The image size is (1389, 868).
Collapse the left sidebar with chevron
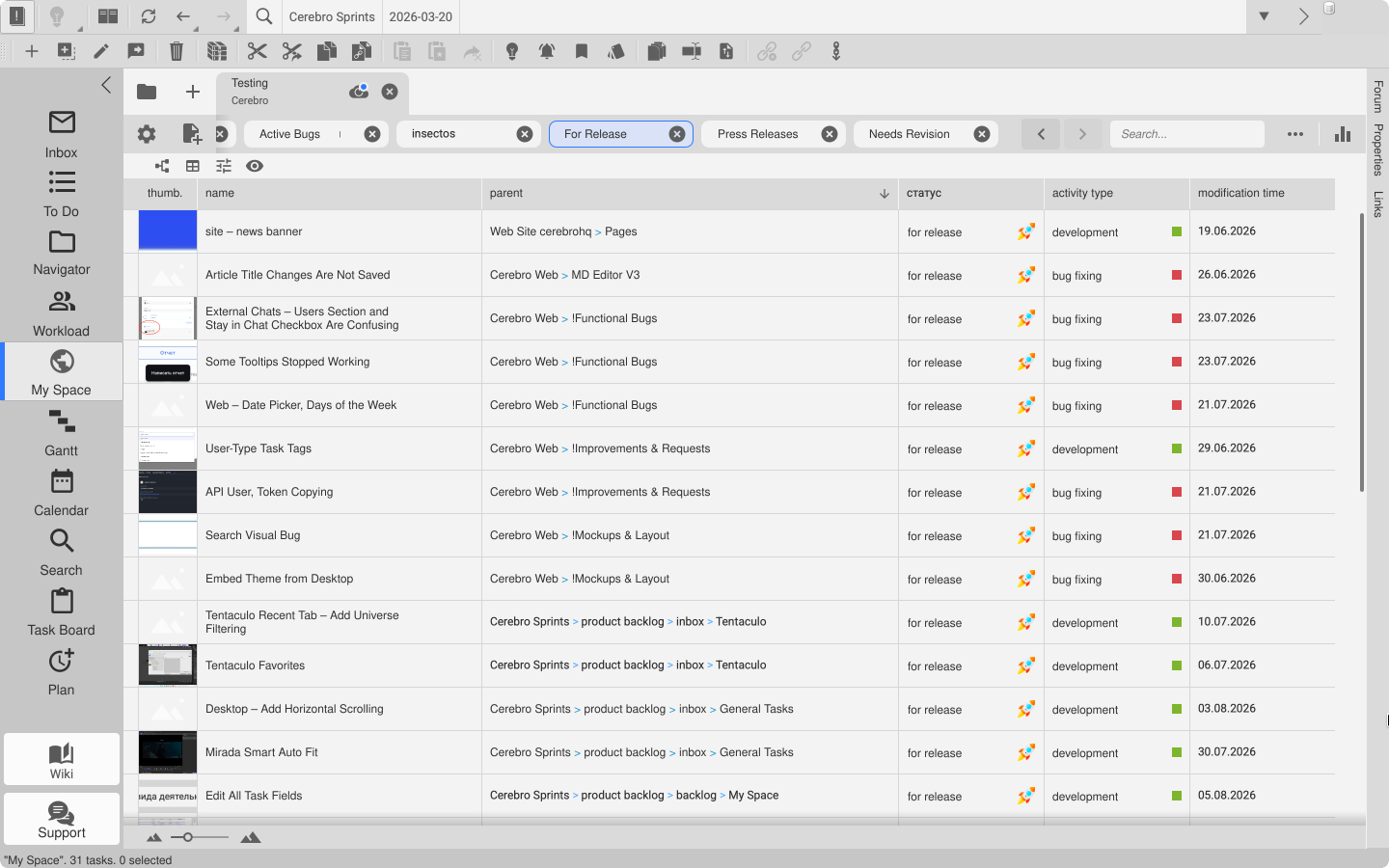point(106,85)
